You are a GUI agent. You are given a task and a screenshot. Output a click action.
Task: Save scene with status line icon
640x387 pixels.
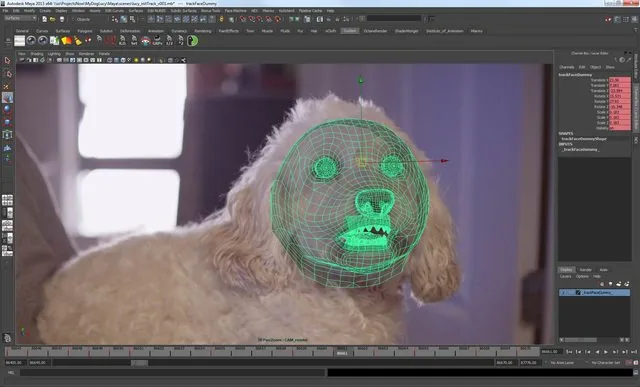[62, 19]
